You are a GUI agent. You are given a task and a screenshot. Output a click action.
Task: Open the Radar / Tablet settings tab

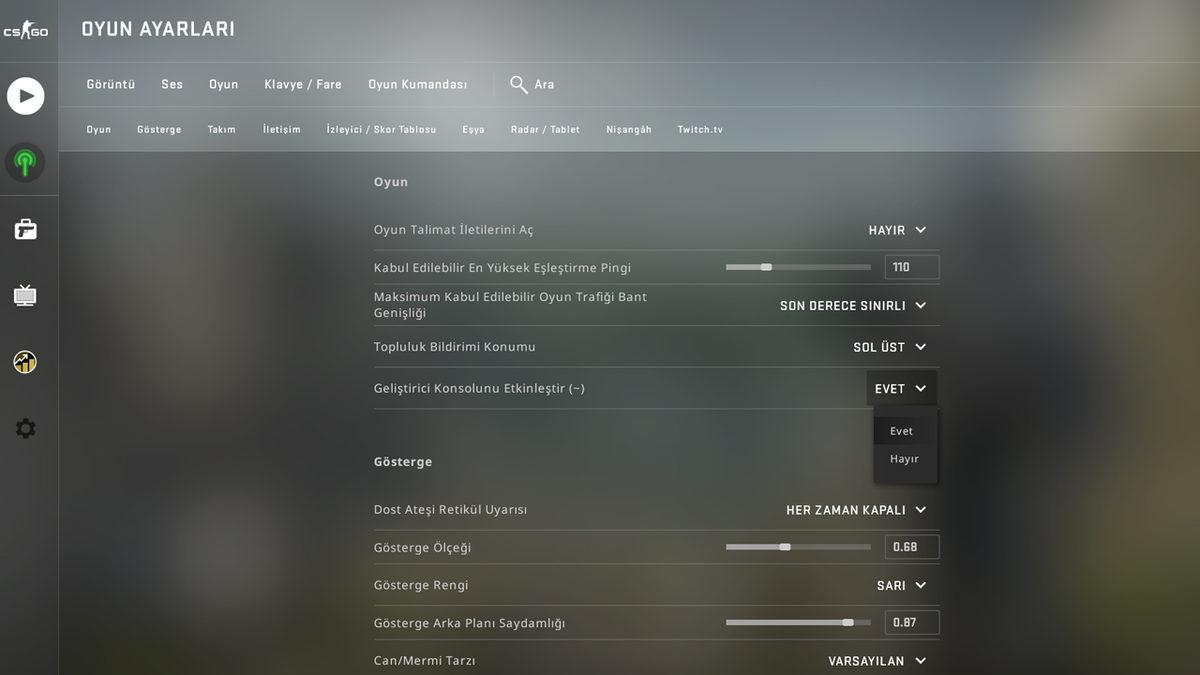click(x=545, y=129)
